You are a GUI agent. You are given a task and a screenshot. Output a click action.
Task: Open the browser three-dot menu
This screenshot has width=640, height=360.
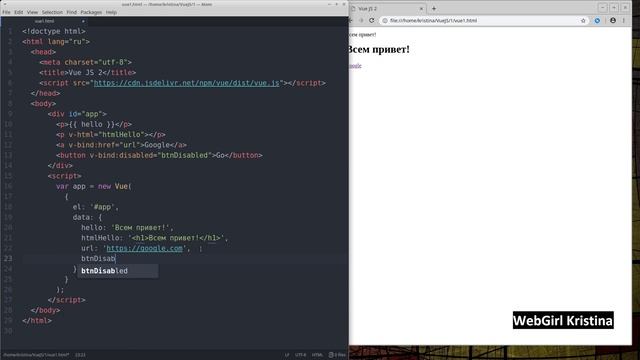[624, 20]
